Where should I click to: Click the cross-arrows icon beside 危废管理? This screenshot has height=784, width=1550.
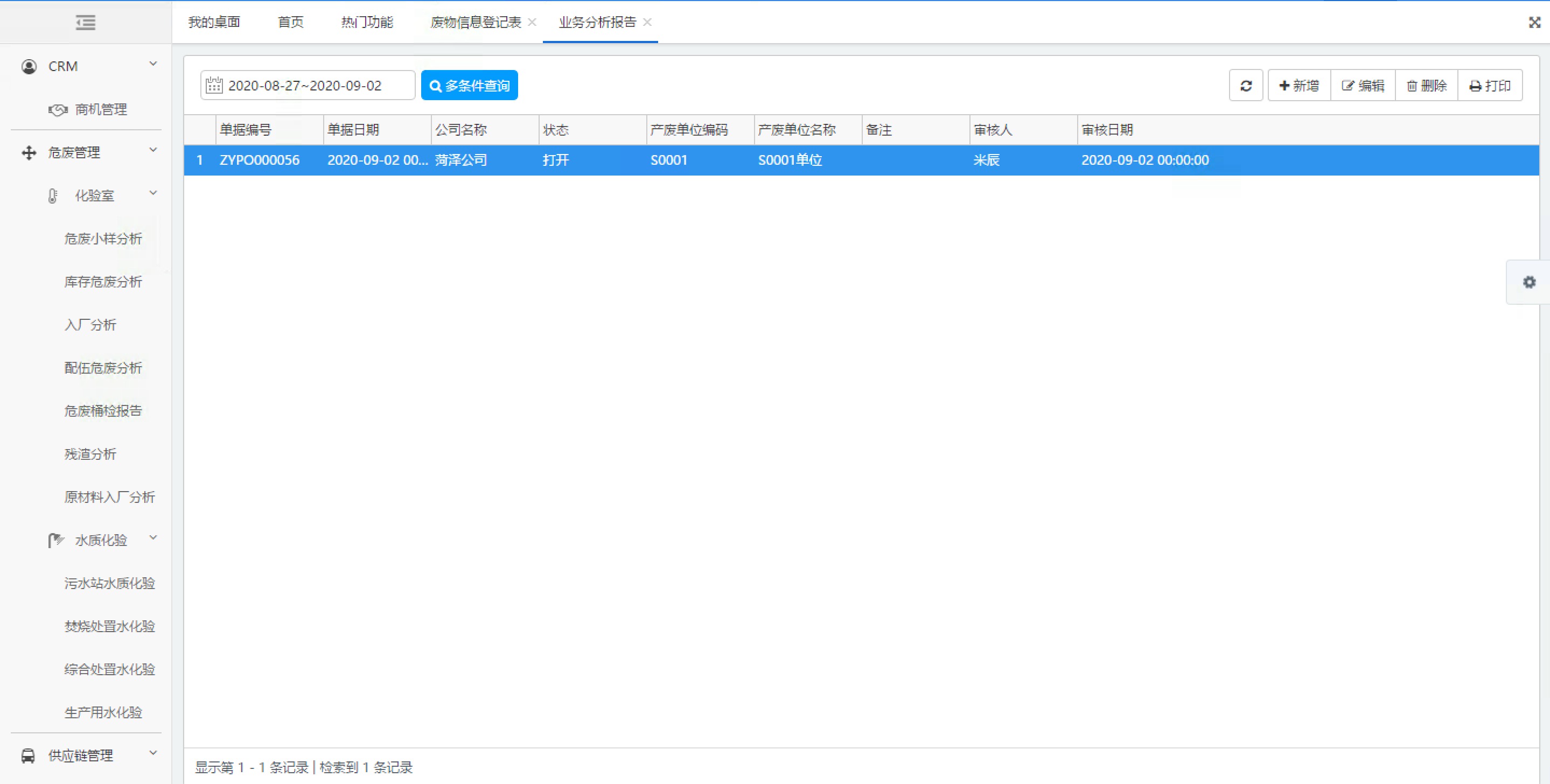pos(29,153)
